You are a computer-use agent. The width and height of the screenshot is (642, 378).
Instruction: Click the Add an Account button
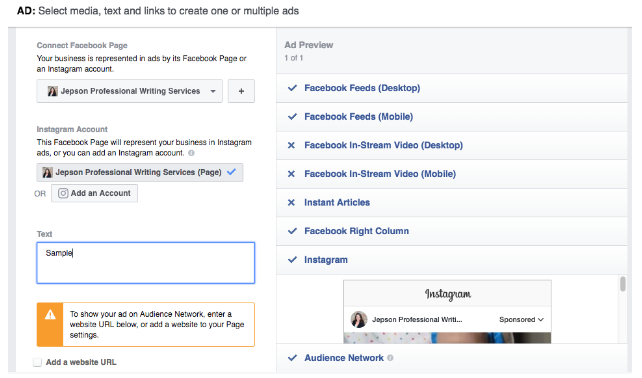click(x=94, y=193)
